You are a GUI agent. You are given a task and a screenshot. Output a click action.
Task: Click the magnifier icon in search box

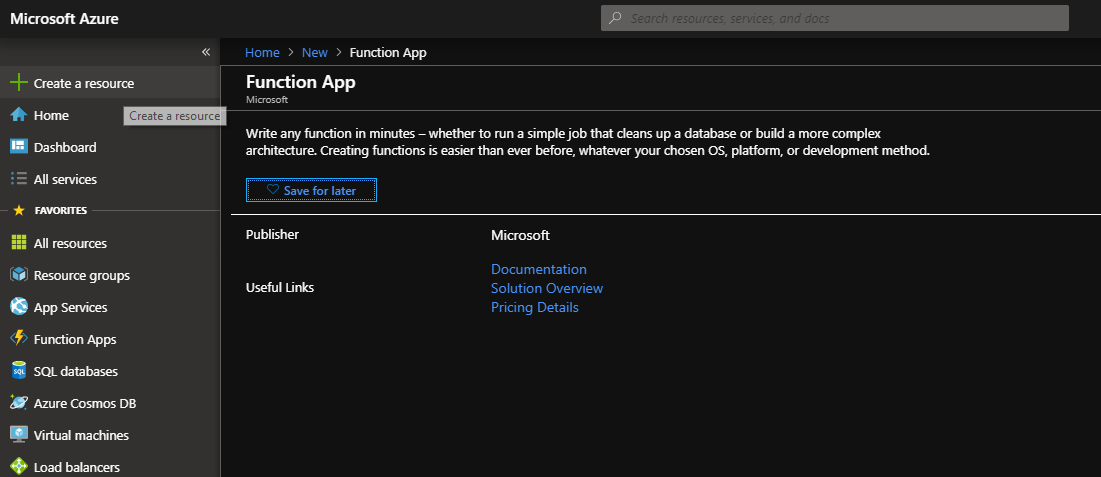click(615, 18)
